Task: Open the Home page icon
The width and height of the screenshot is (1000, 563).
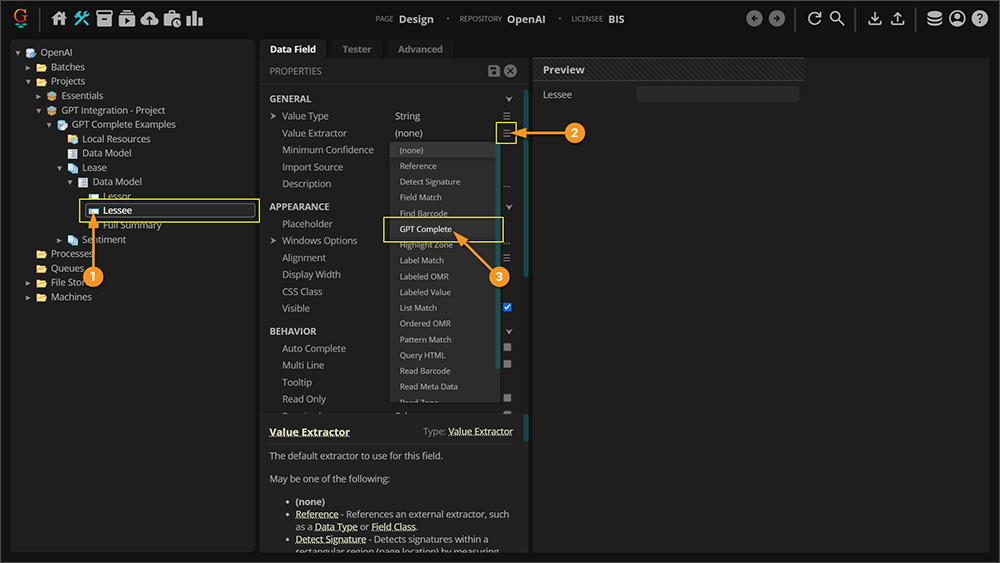Action: pos(59,18)
